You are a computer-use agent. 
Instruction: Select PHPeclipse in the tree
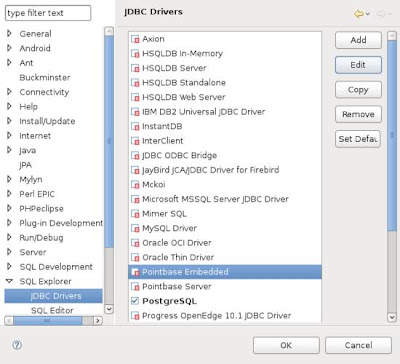pos(41,209)
